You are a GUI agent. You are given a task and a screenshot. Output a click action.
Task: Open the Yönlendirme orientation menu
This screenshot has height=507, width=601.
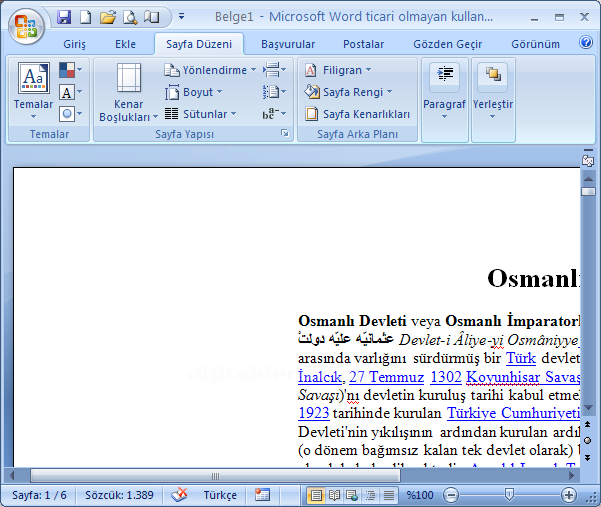(210, 70)
